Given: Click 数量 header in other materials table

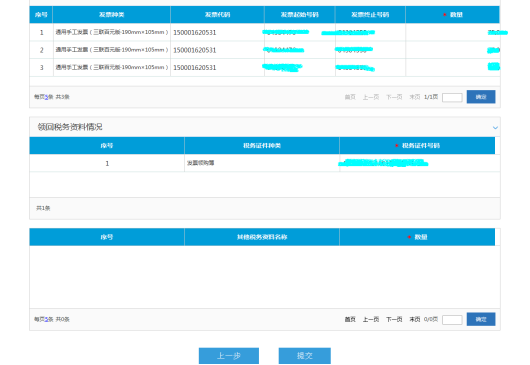Looking at the screenshot, I should pos(417,237).
